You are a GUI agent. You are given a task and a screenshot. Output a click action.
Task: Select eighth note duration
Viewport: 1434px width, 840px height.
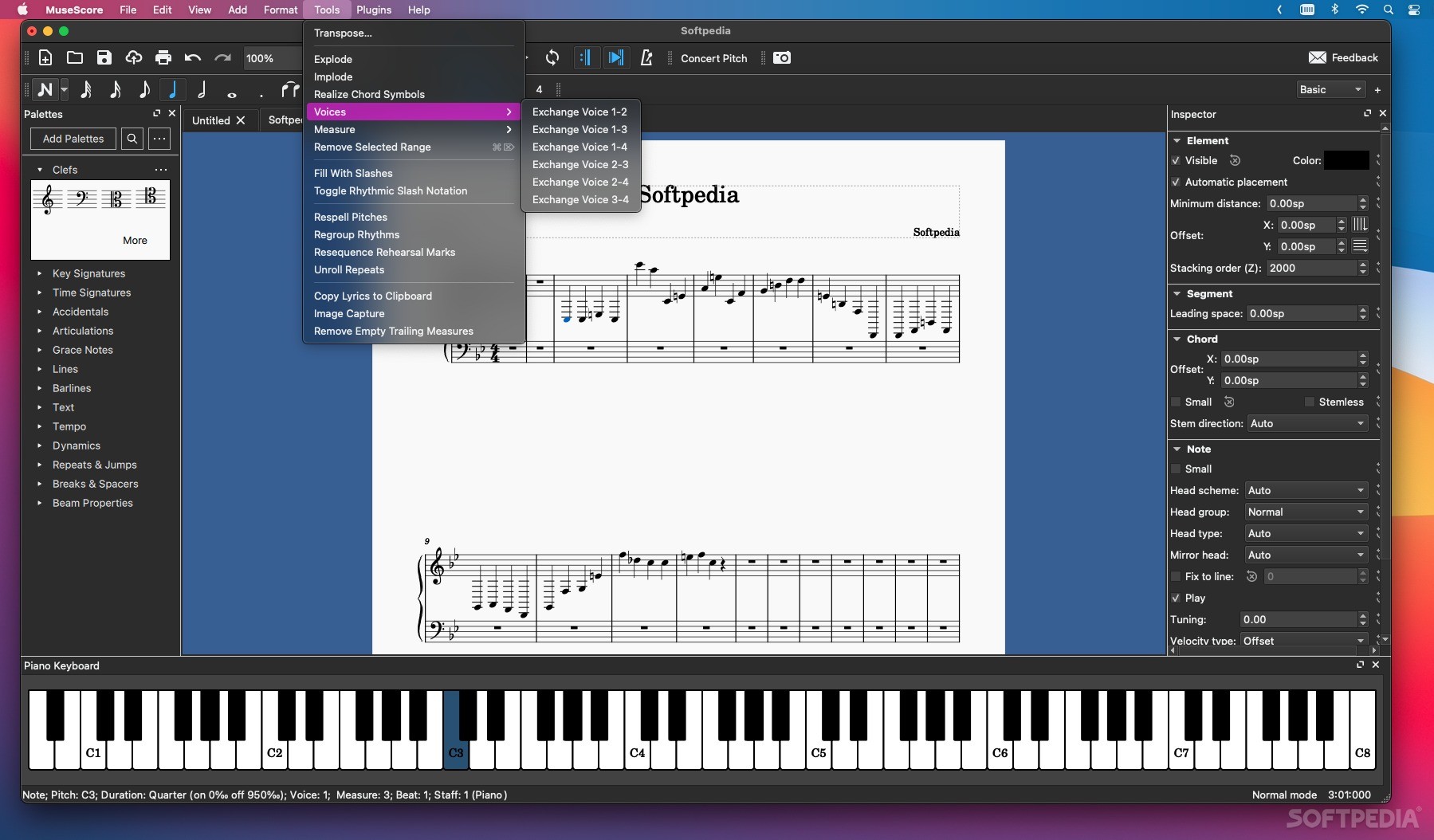click(144, 89)
